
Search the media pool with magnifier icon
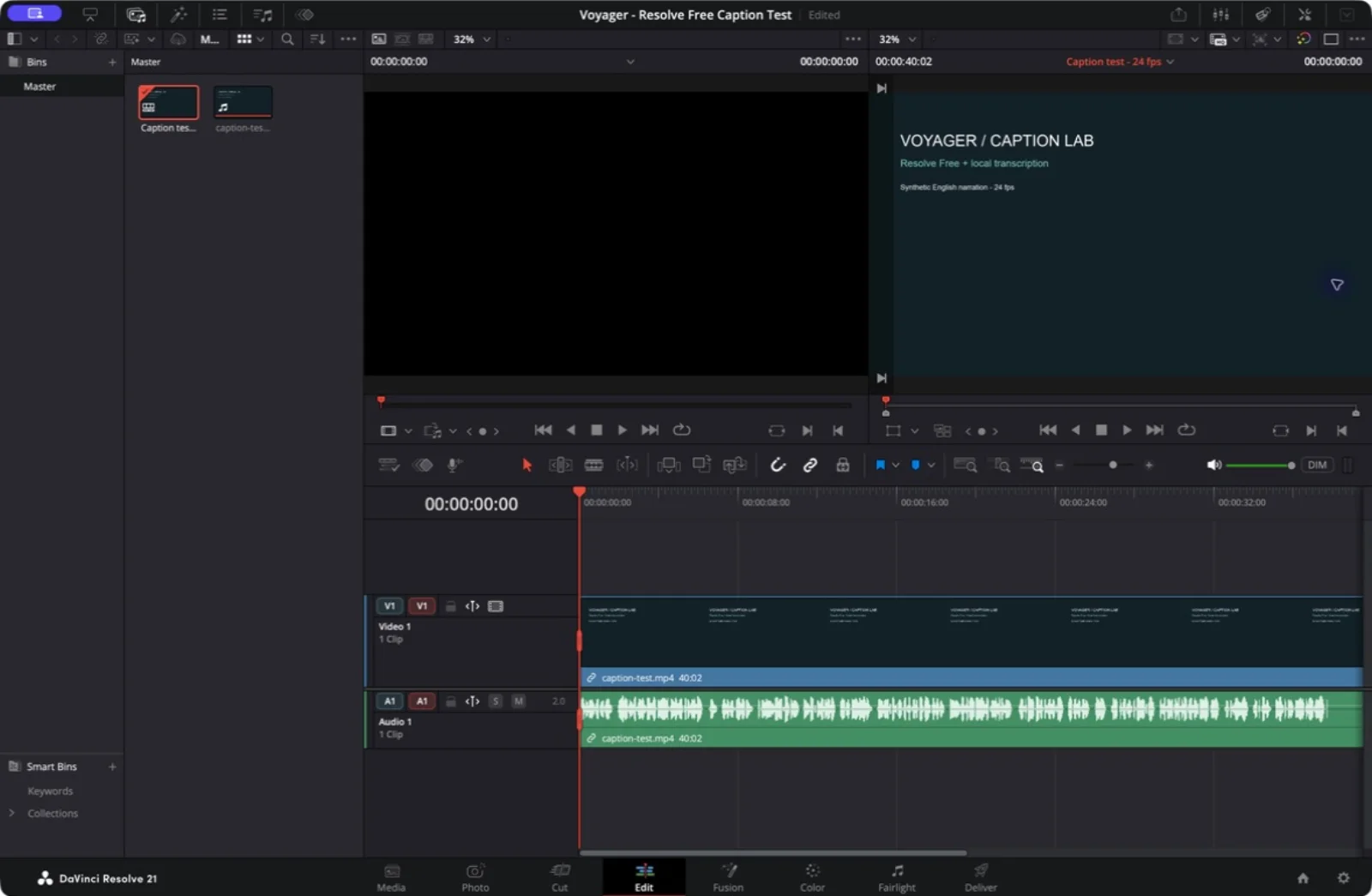(287, 39)
